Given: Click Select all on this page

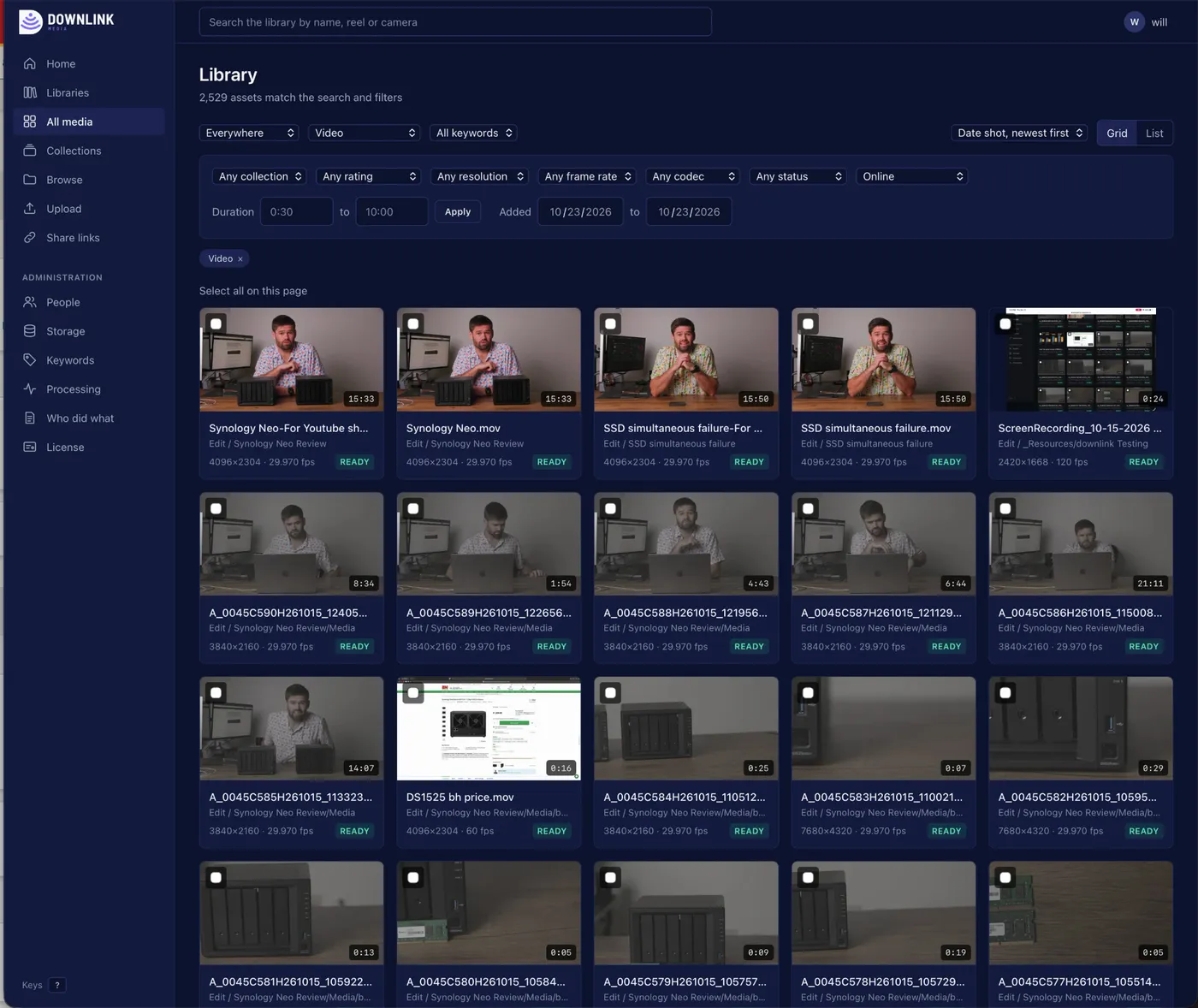Looking at the screenshot, I should (x=253, y=291).
